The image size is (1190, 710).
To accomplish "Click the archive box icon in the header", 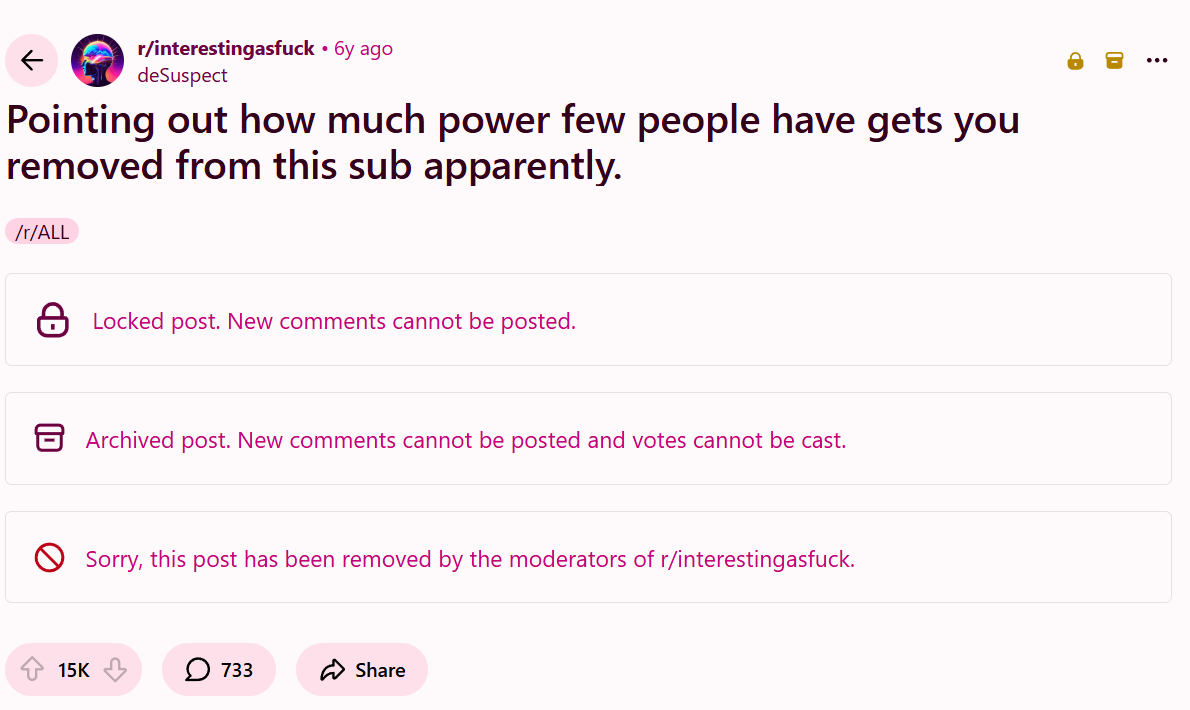I will tap(1114, 60).
